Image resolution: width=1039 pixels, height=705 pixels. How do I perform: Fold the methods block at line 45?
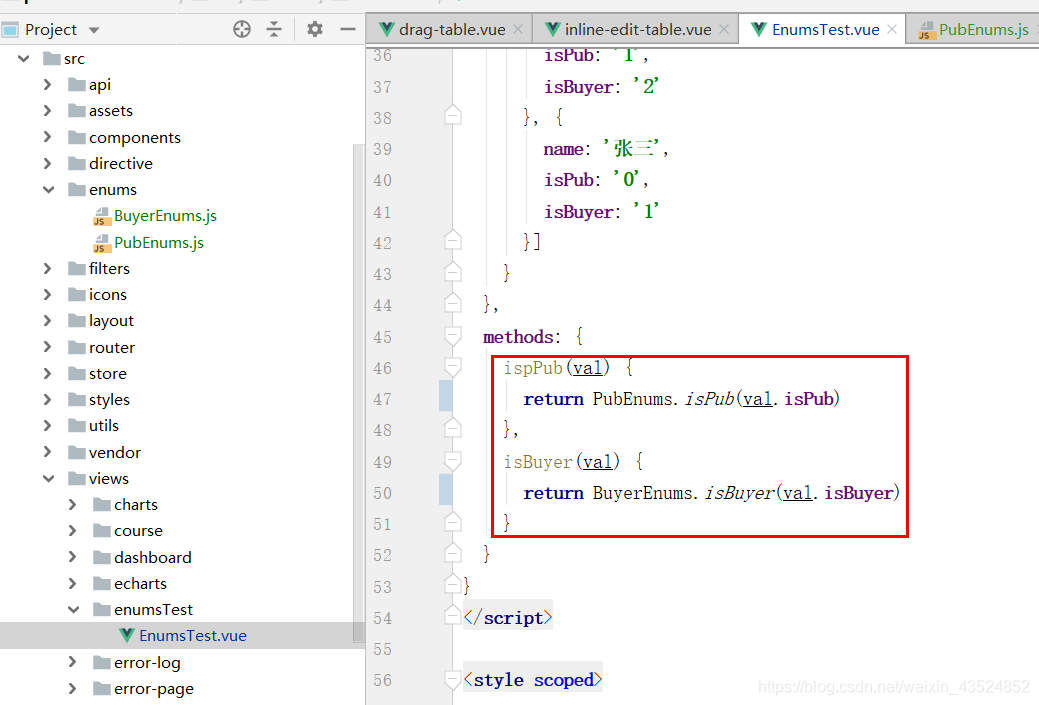[x=453, y=335]
